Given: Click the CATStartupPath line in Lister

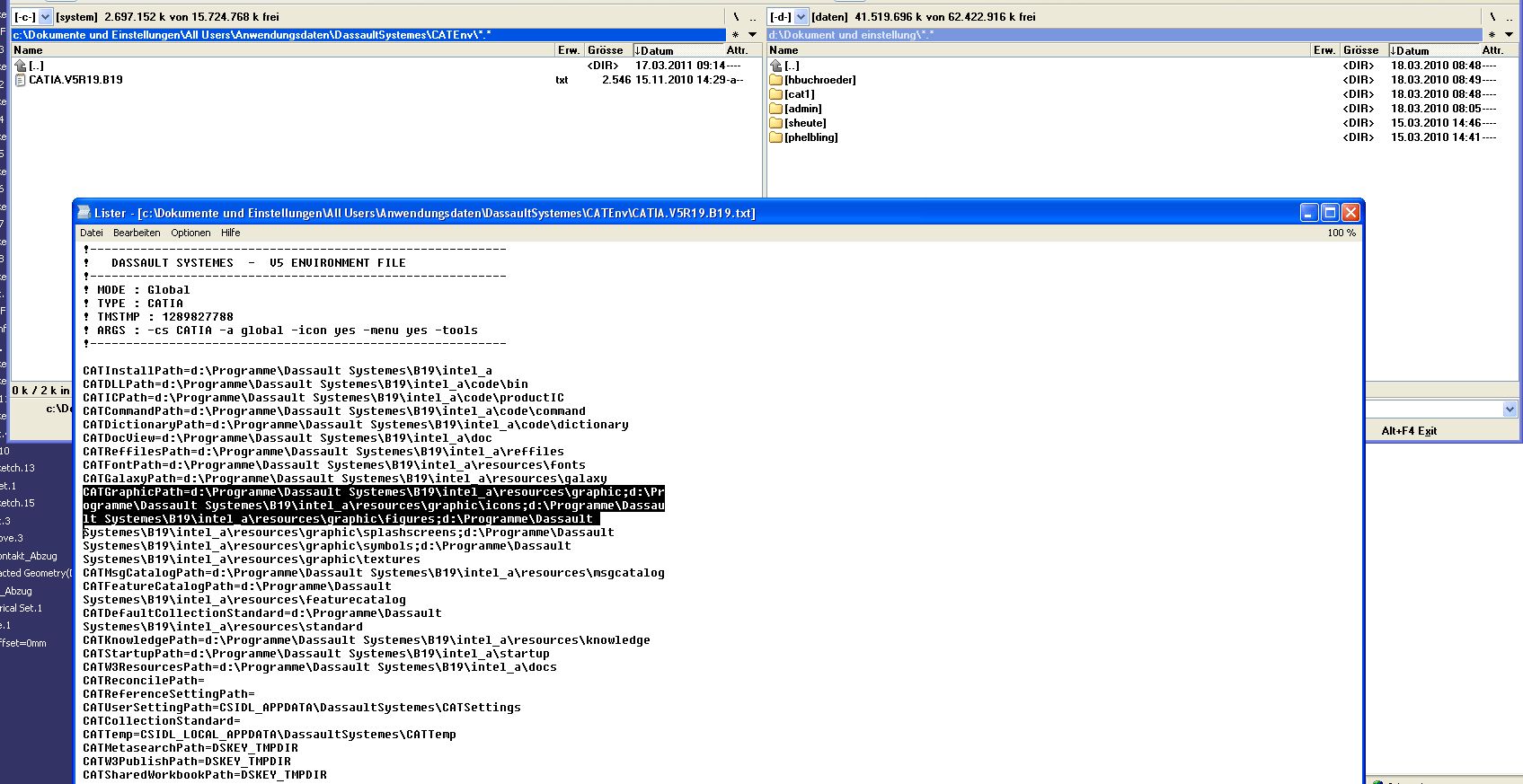Looking at the screenshot, I should [316, 654].
